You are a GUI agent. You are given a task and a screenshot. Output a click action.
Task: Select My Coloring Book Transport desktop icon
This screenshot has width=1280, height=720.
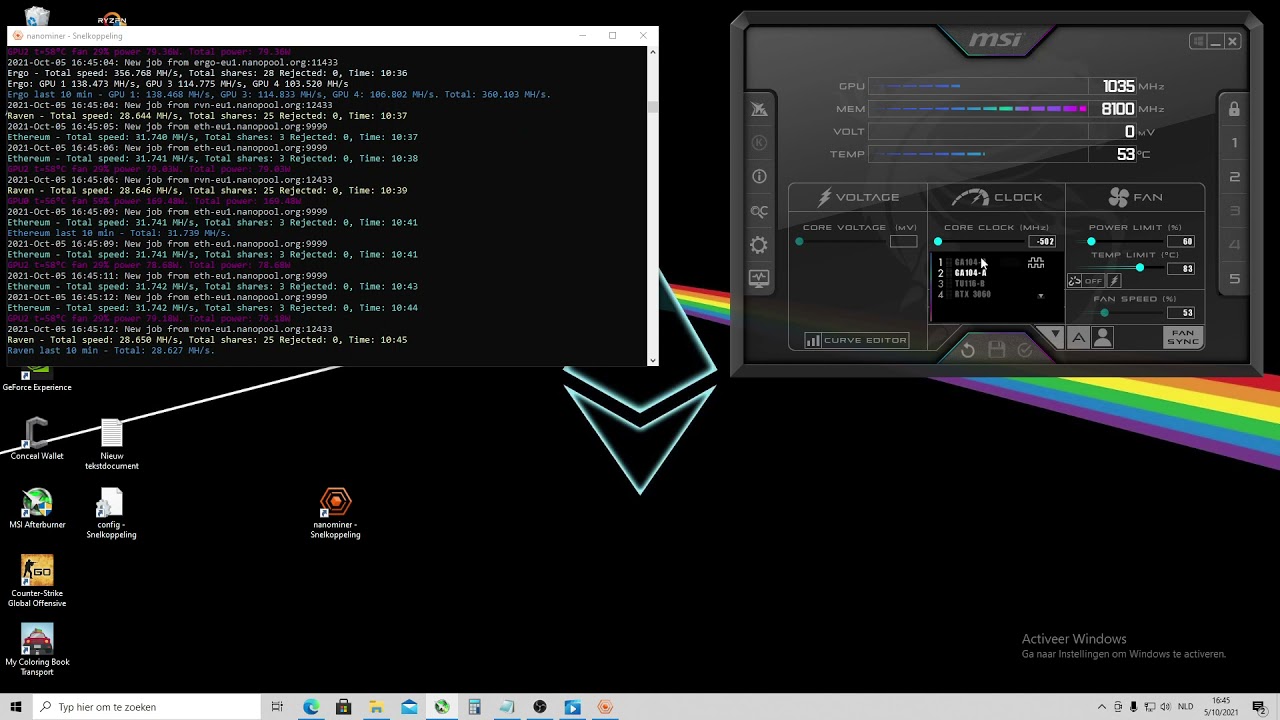37,650
